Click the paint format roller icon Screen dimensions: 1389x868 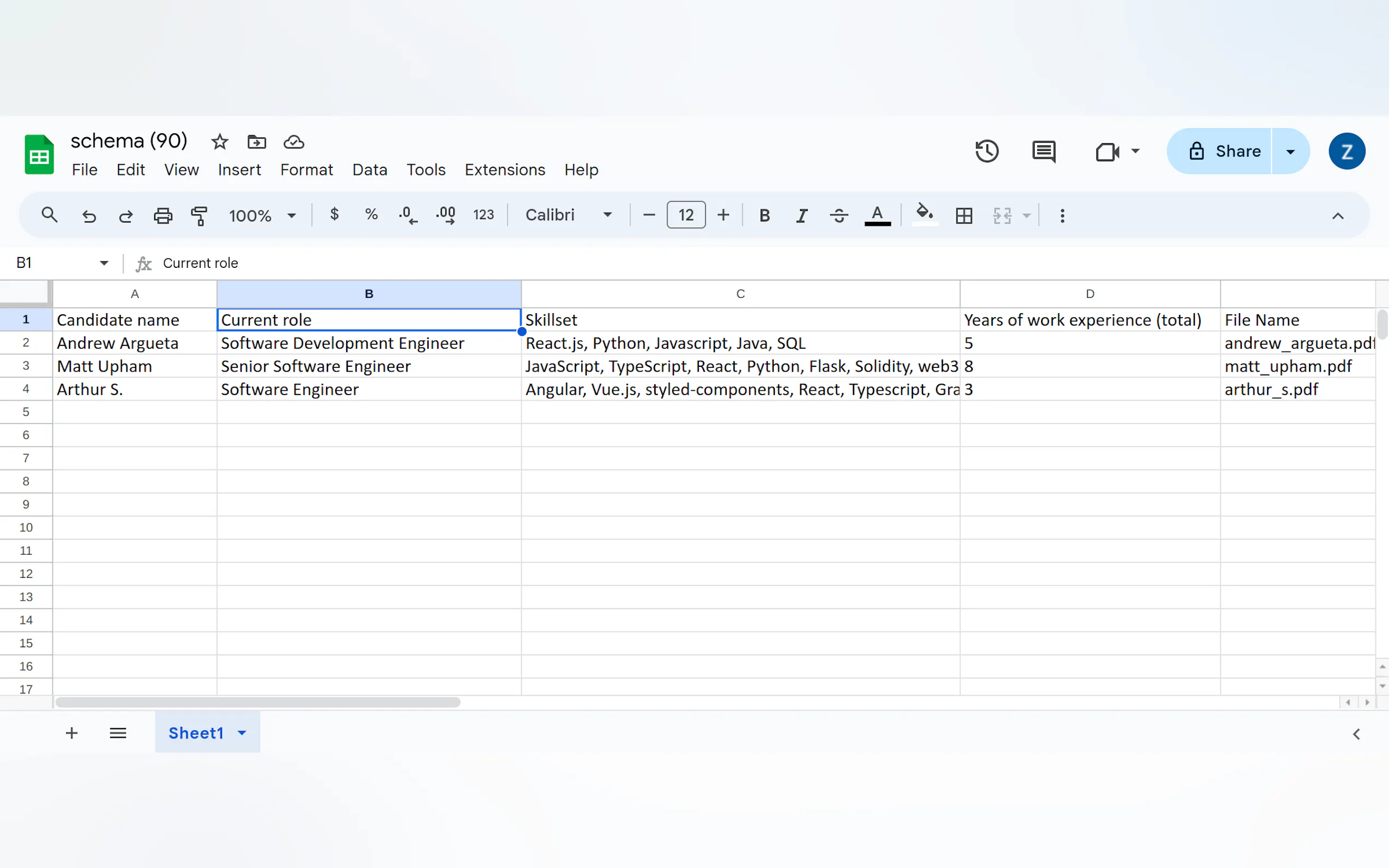coord(199,216)
